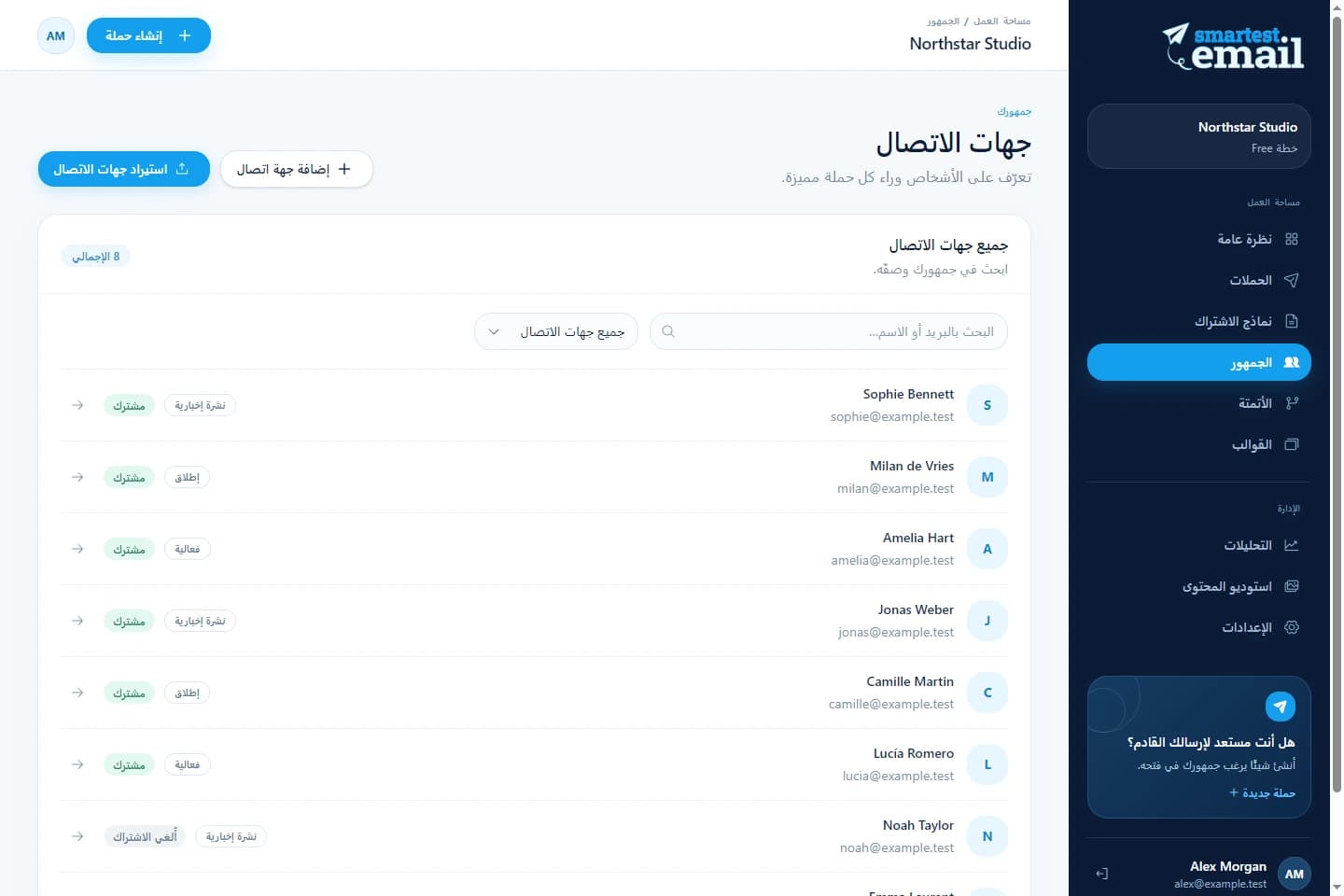Click the AM avatar in top bar
The image size is (1344, 896).
tap(56, 35)
